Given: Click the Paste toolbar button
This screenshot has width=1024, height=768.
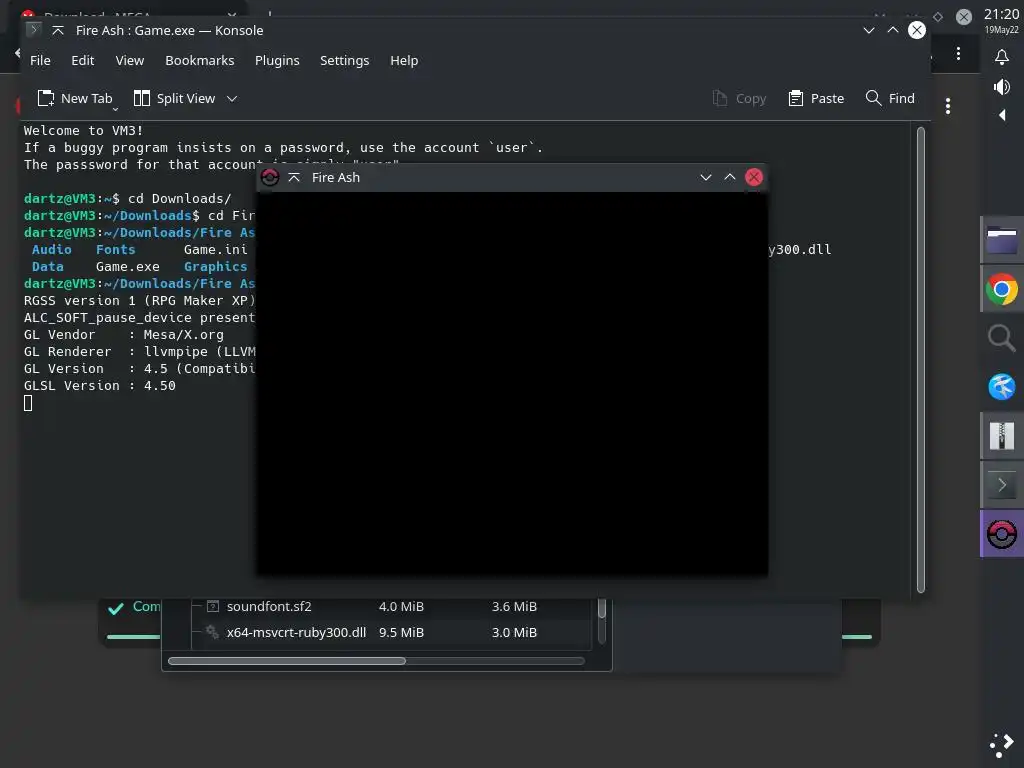Looking at the screenshot, I should (x=816, y=98).
